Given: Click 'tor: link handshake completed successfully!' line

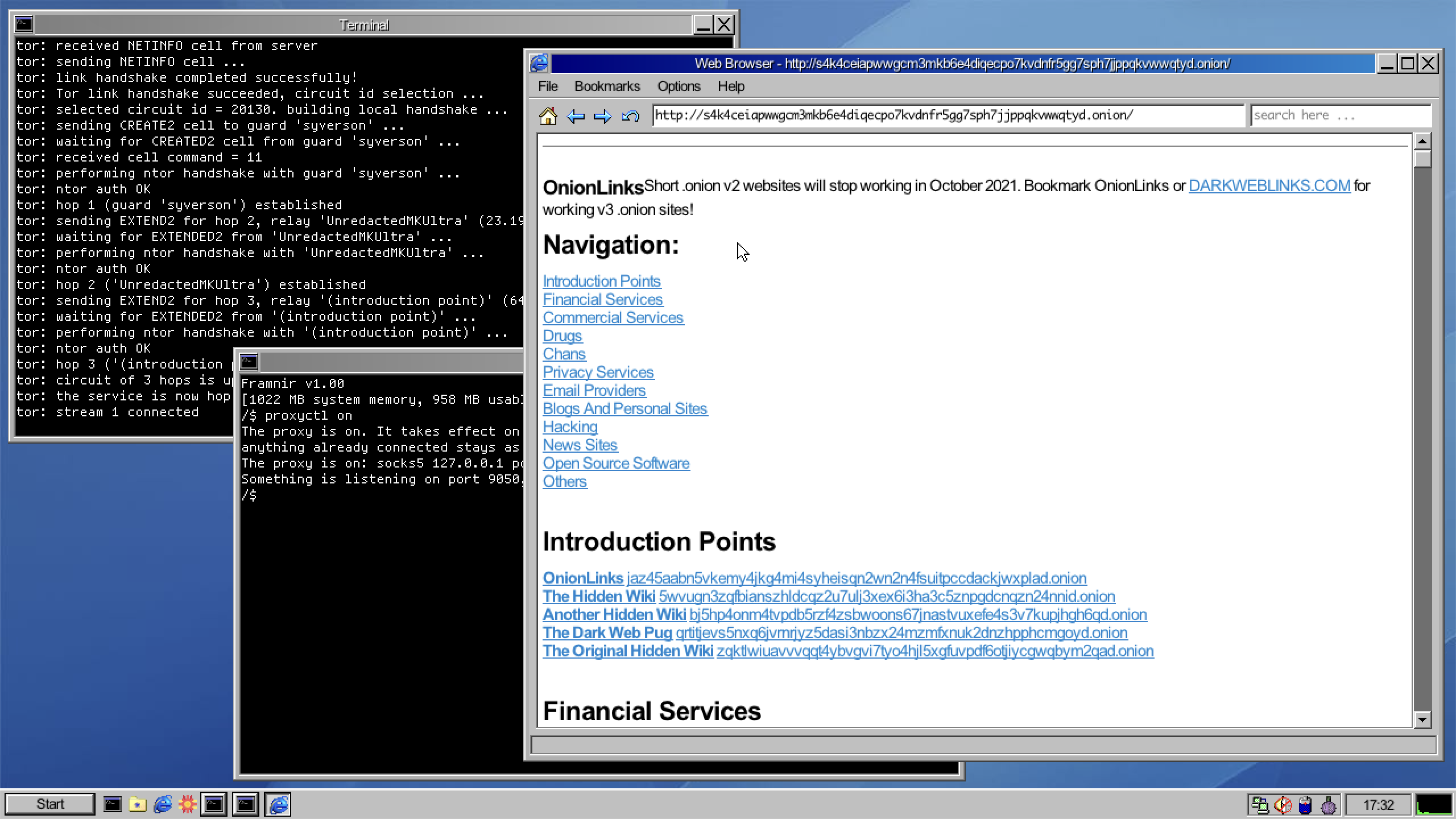Looking at the screenshot, I should [187, 78].
